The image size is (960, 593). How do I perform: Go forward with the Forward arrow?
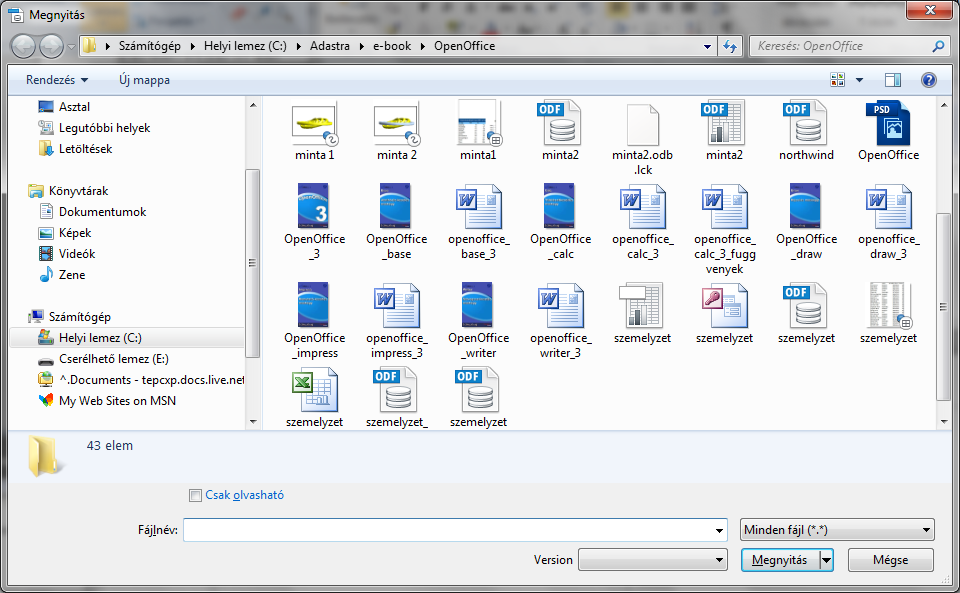point(51,47)
